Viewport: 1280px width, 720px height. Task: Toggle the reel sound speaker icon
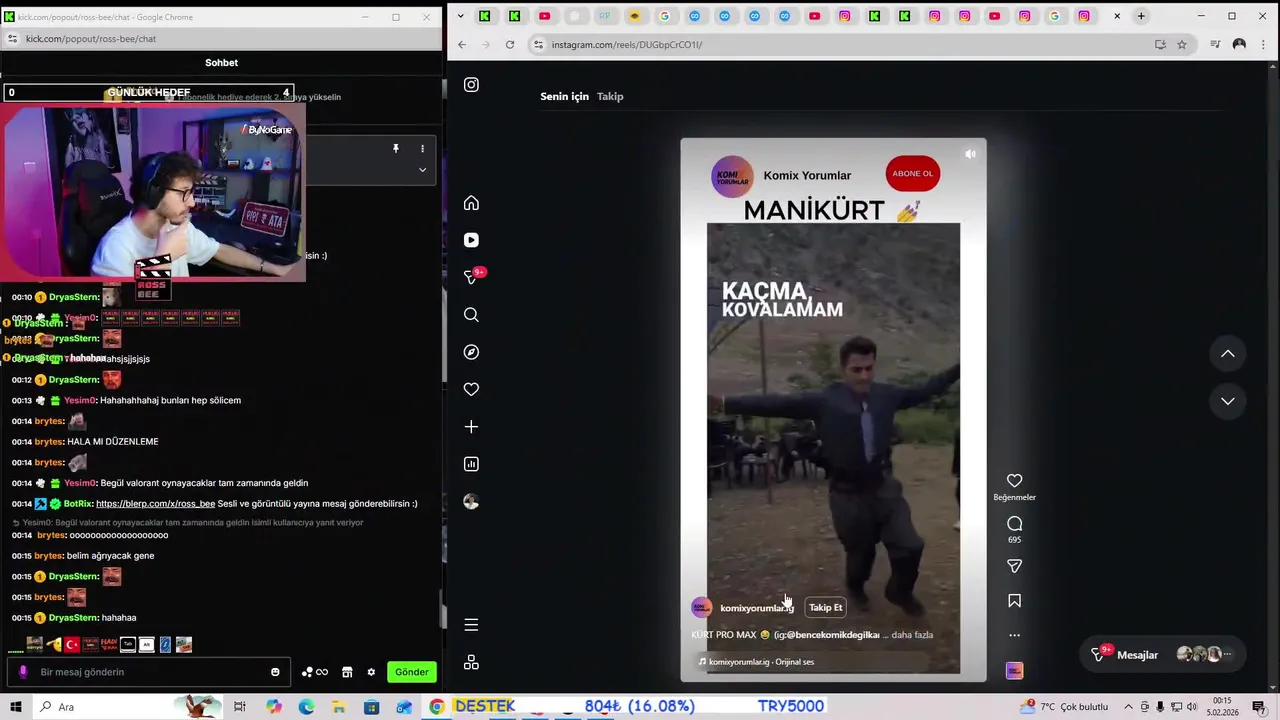[970, 154]
